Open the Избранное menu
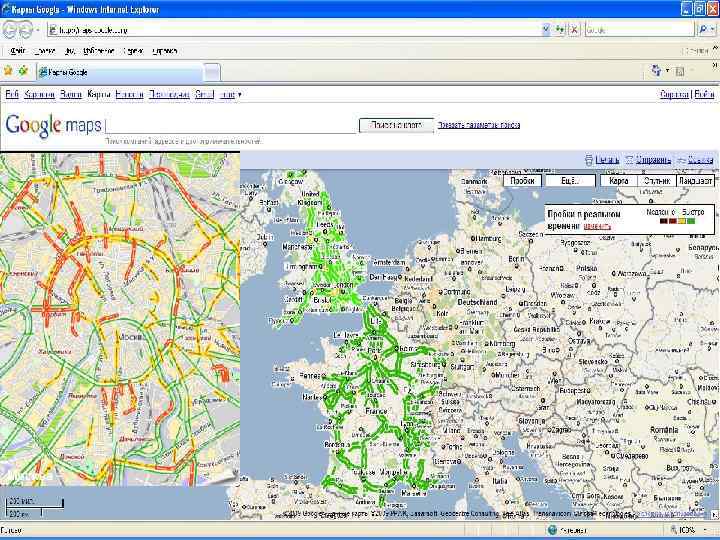This screenshot has width=720, height=540. point(98,51)
